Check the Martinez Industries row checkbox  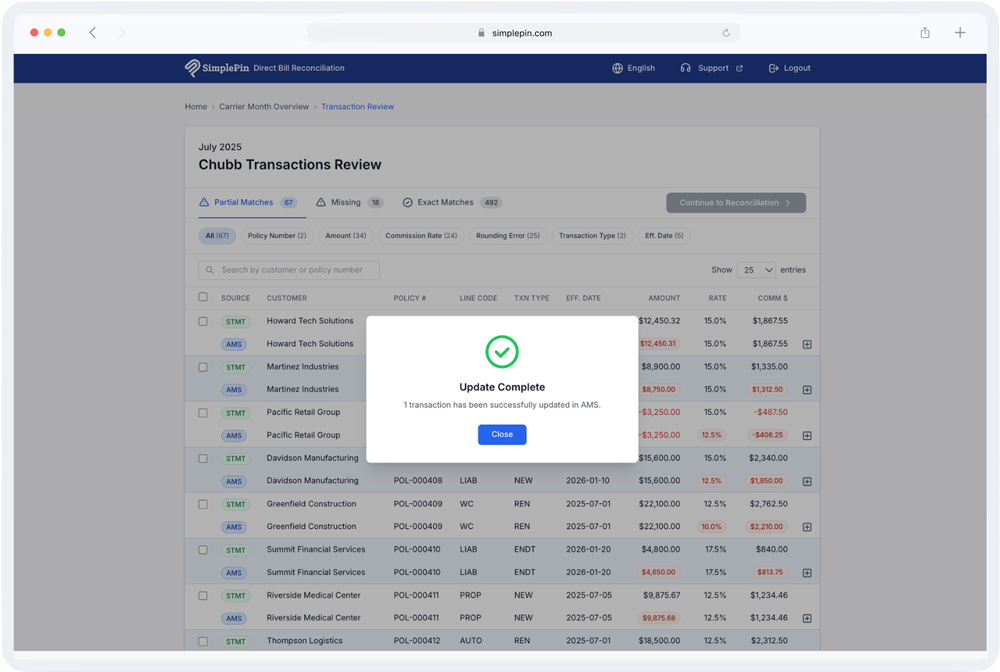tap(203, 367)
